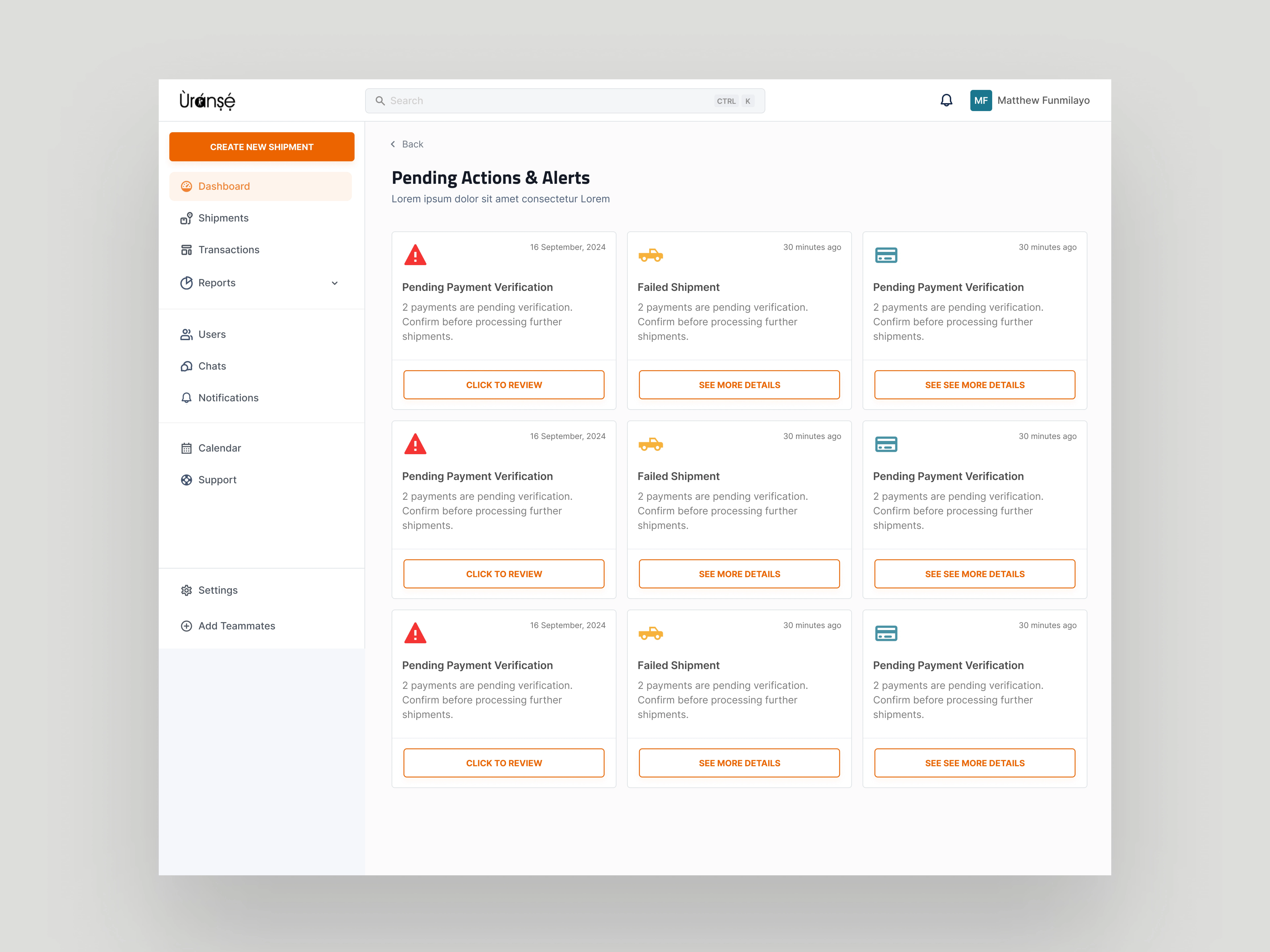Screen dimensions: 1270x952
Task: Open the Notifications sidebar item
Action: [x=261, y=398]
